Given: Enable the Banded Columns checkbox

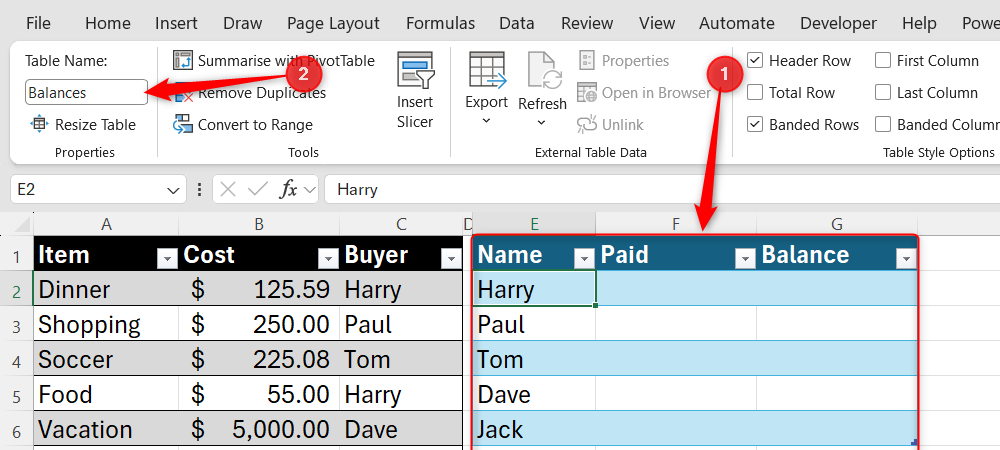Looking at the screenshot, I should (x=883, y=124).
